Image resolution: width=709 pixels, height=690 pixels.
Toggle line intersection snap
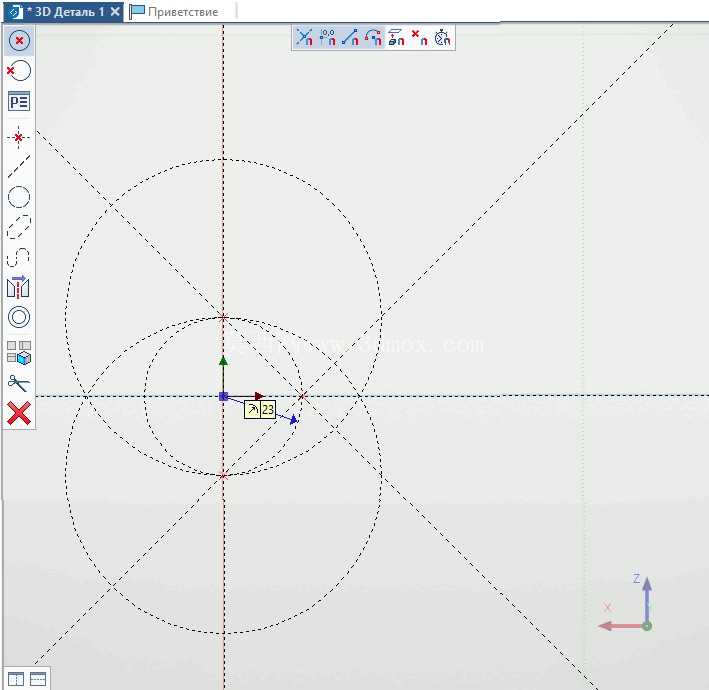click(x=304, y=38)
